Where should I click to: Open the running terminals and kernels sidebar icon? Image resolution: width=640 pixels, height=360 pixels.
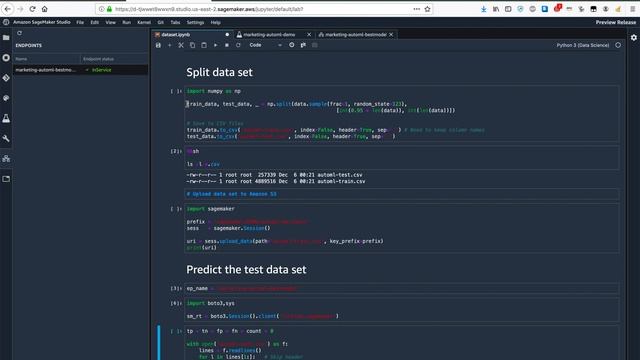coord(6,58)
